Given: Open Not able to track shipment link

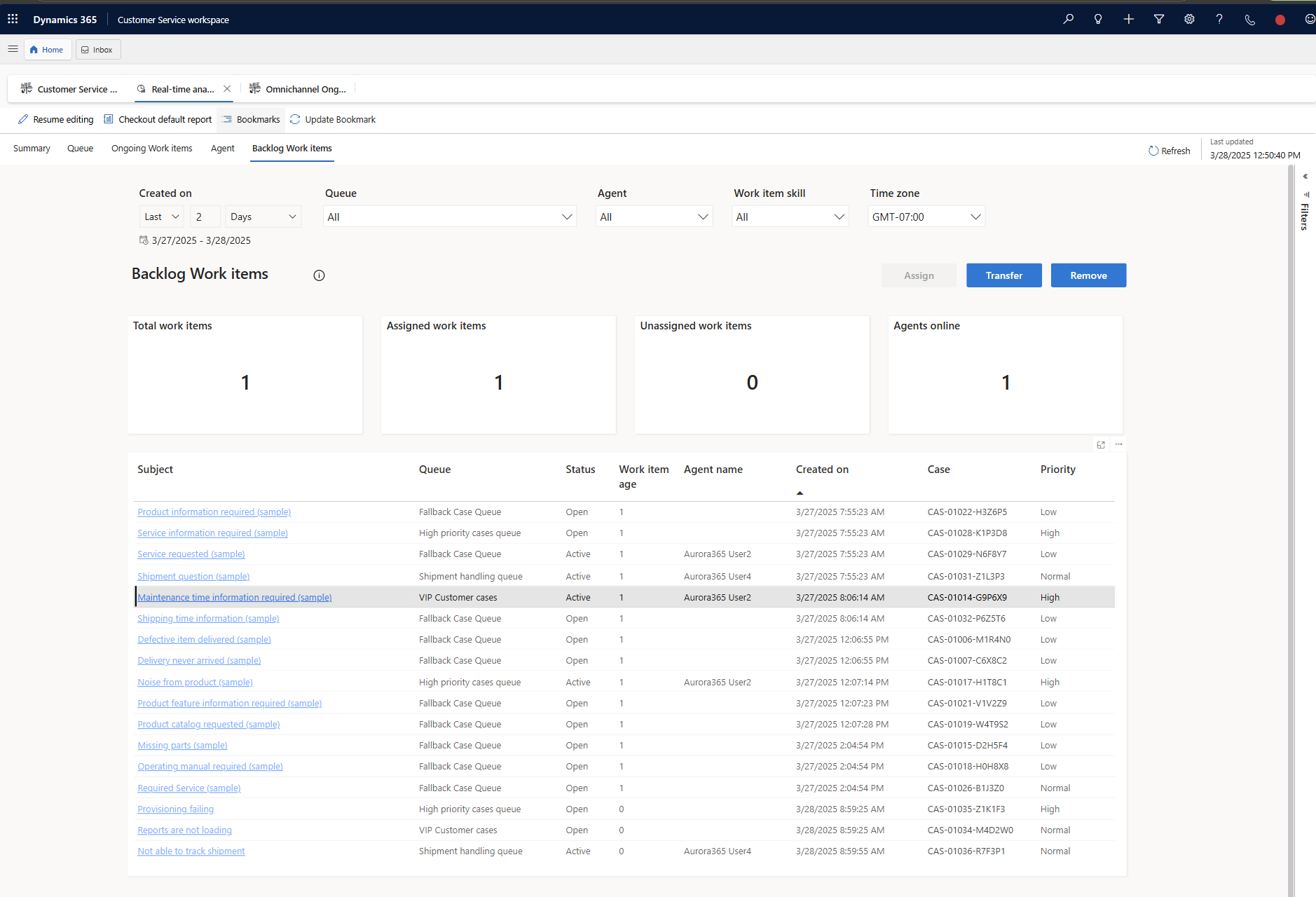Looking at the screenshot, I should tap(191, 851).
